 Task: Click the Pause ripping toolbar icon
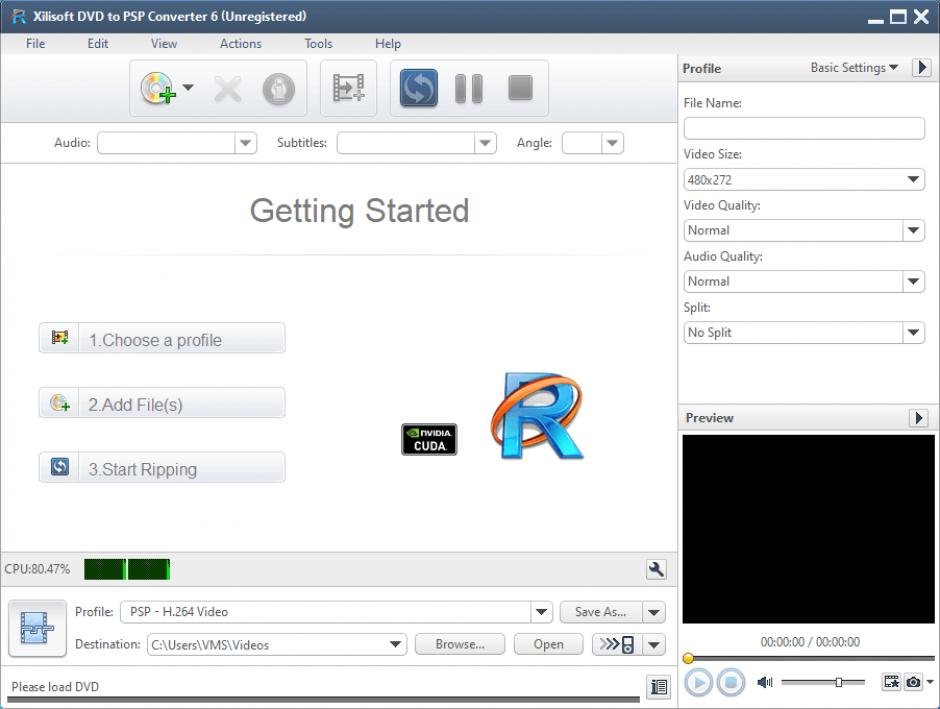[x=469, y=89]
